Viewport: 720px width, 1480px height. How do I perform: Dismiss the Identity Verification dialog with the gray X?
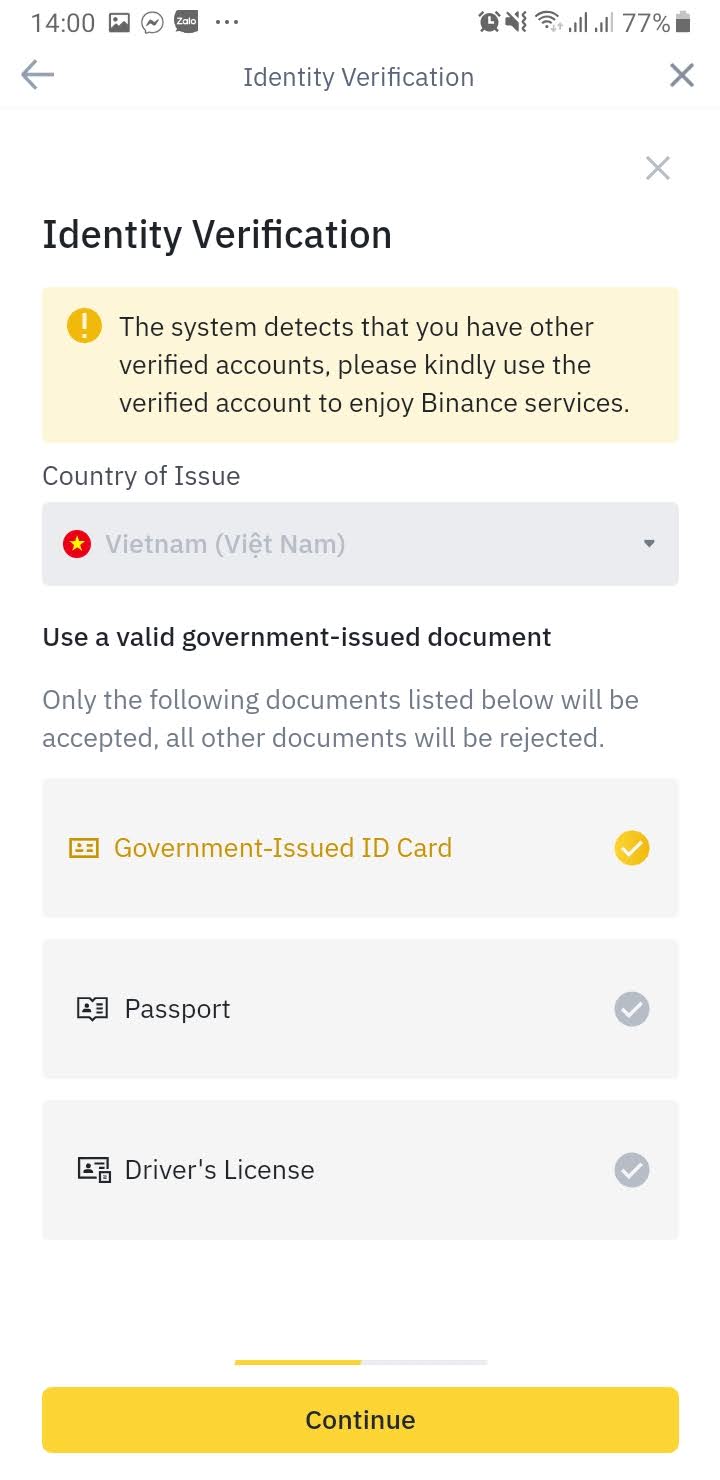(657, 168)
